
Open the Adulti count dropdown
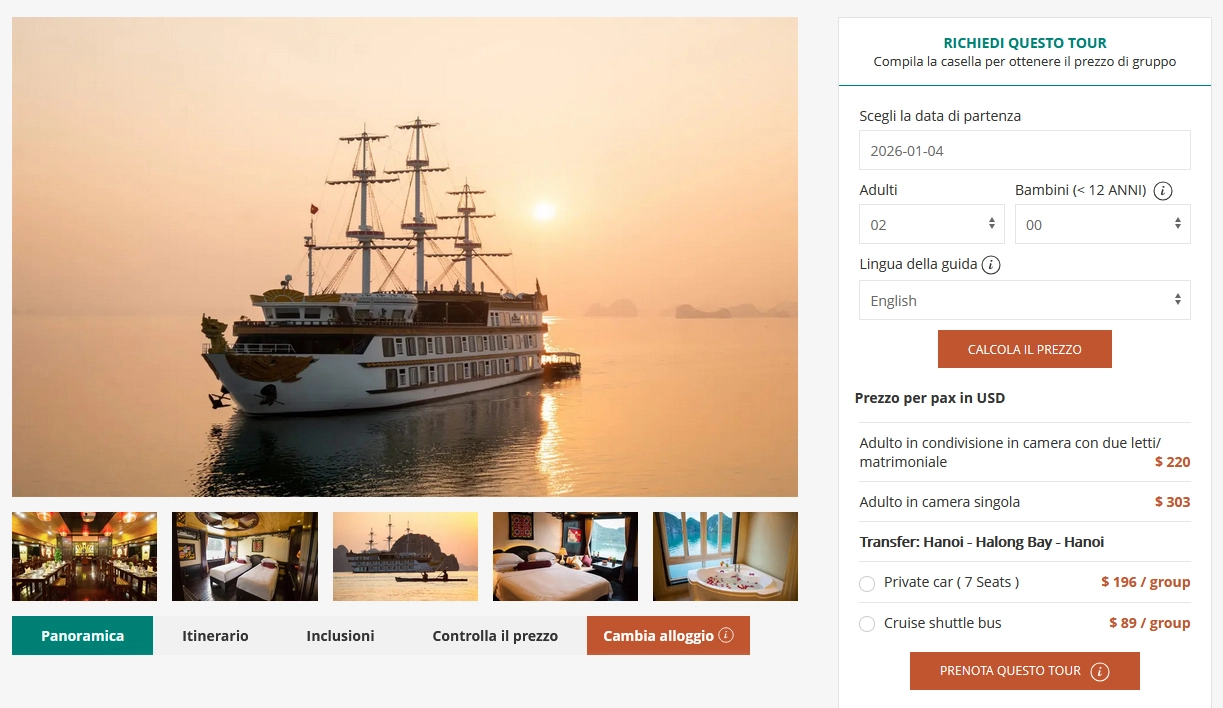[x=932, y=224]
